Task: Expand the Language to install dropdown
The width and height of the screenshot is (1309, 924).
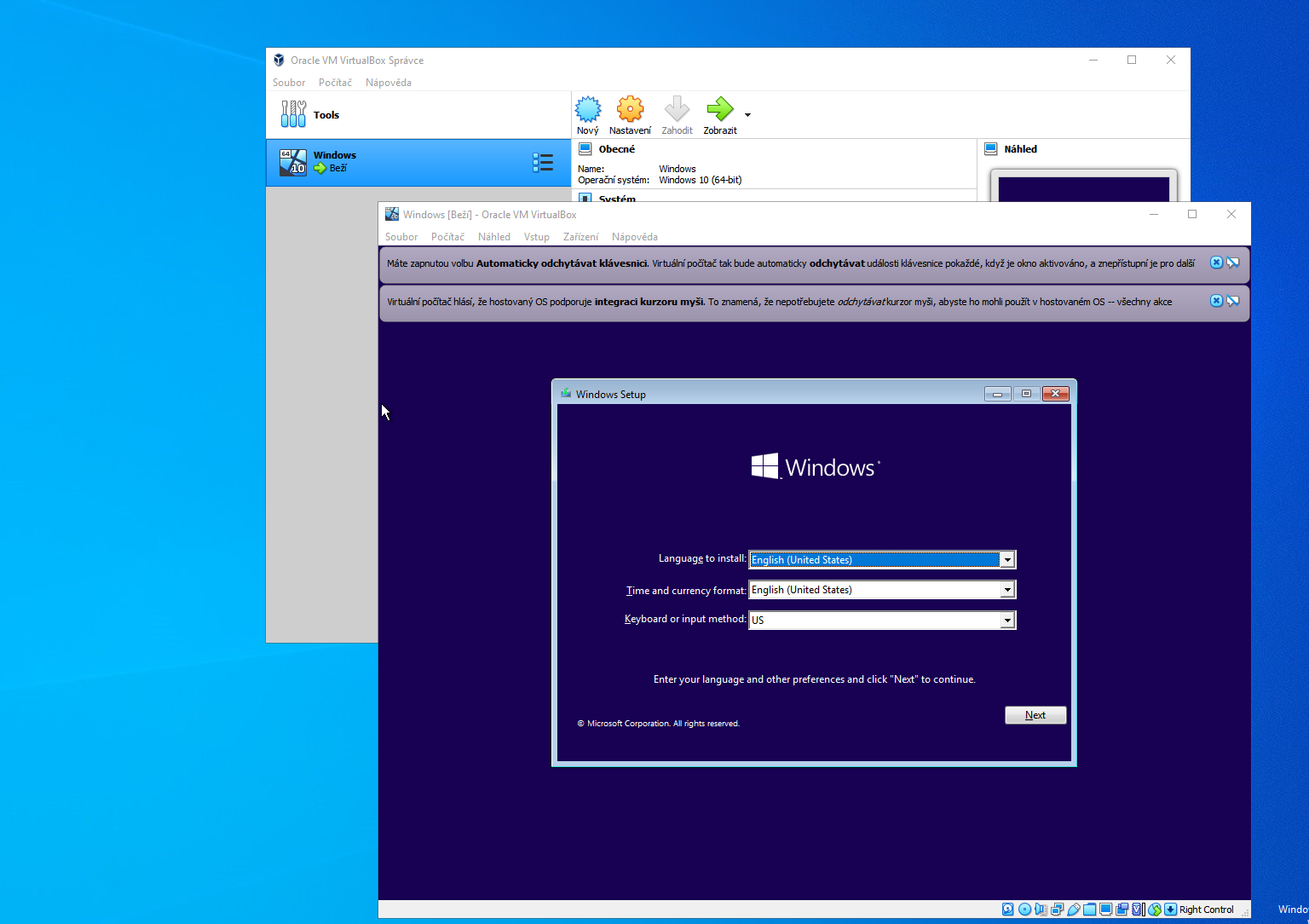Action: coord(1007,559)
